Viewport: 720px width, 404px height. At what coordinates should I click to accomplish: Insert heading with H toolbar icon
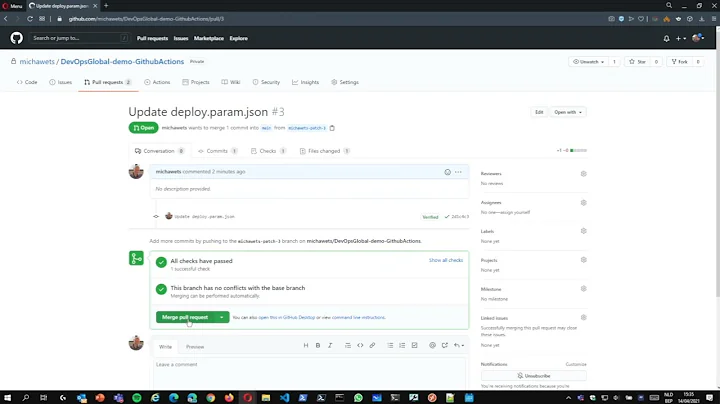[x=306, y=345]
